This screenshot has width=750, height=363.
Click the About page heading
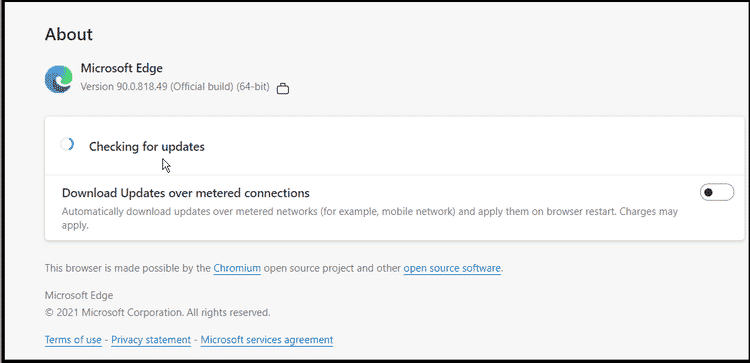coord(69,34)
